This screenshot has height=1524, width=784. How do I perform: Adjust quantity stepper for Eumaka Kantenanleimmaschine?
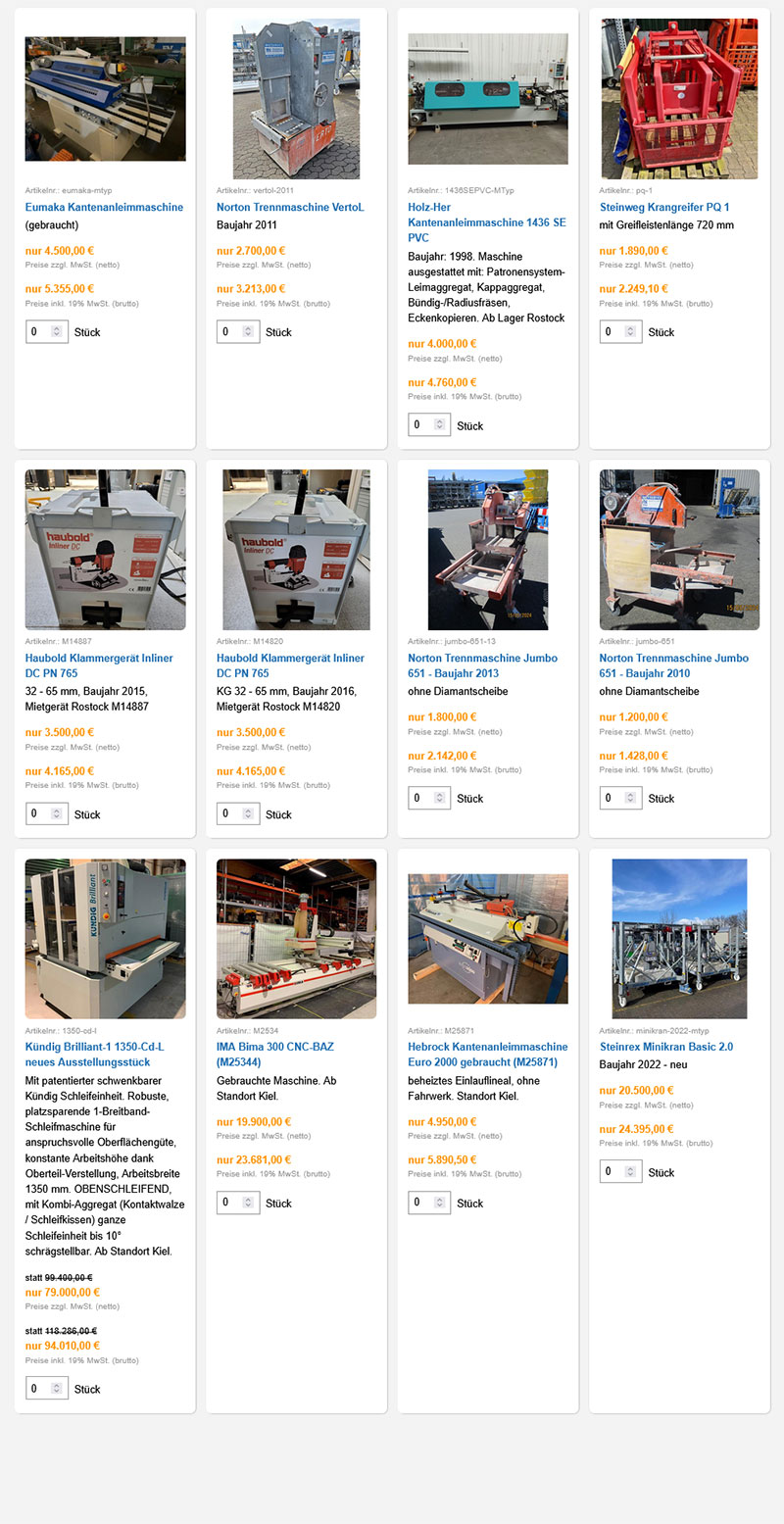[56, 332]
